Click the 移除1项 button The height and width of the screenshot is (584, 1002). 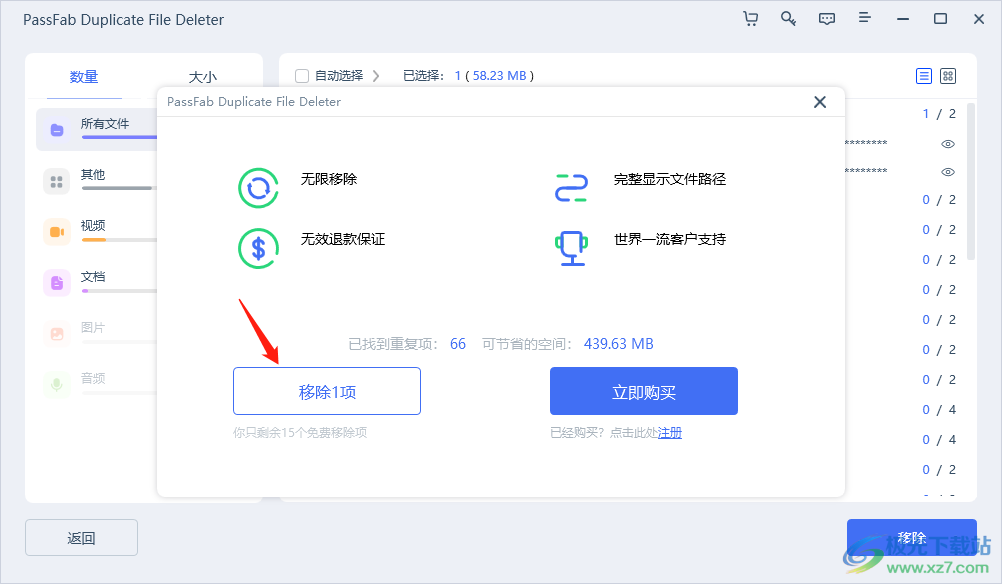coord(327,391)
